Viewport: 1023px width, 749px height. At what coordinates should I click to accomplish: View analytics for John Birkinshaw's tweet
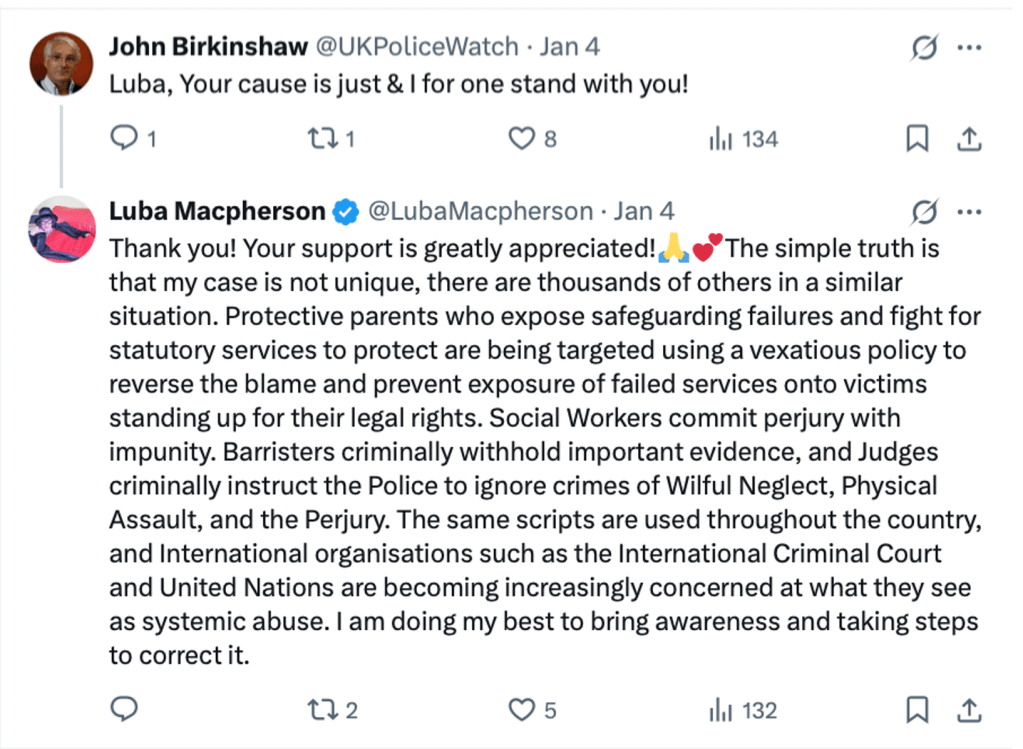(x=720, y=139)
